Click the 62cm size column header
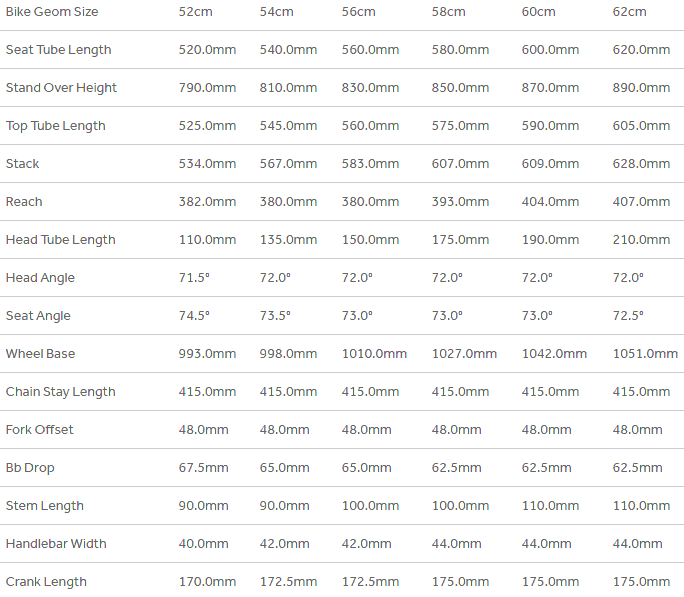Viewport: 684px width, 597px height. tap(629, 12)
